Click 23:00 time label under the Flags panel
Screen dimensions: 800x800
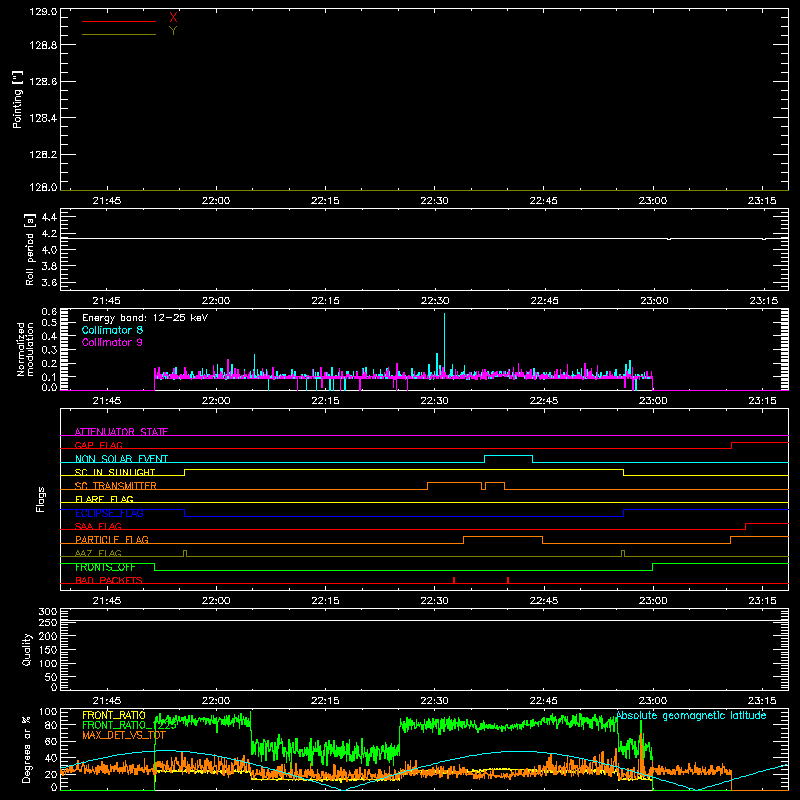653,601
